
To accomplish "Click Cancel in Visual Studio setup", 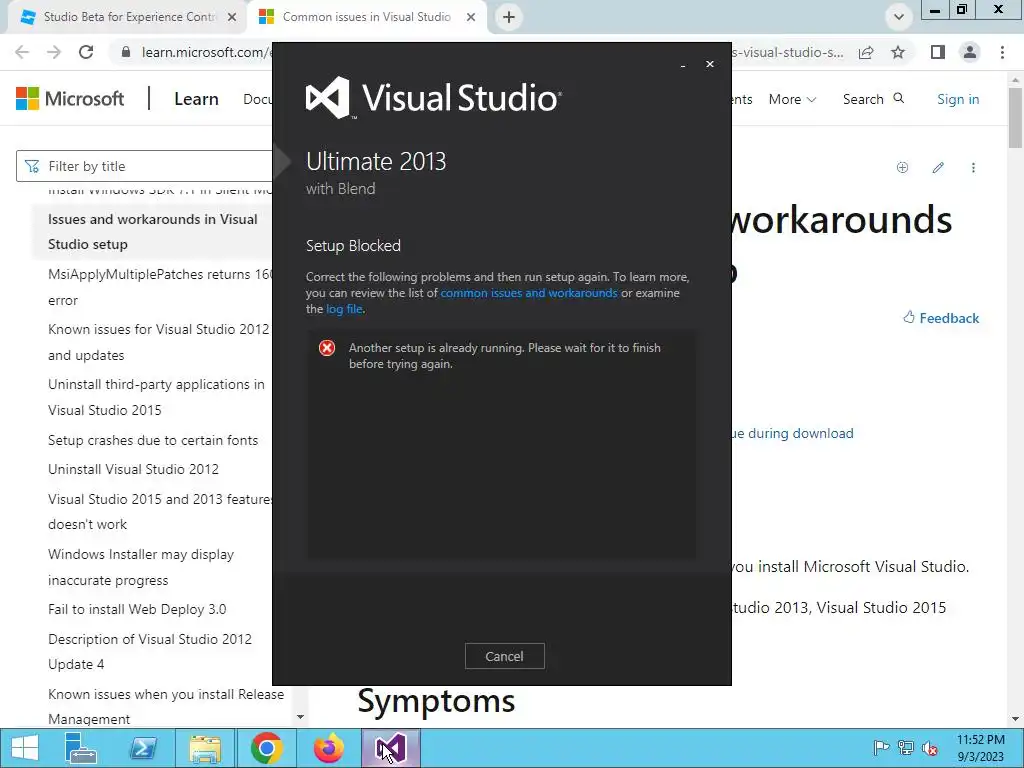I will [504, 656].
